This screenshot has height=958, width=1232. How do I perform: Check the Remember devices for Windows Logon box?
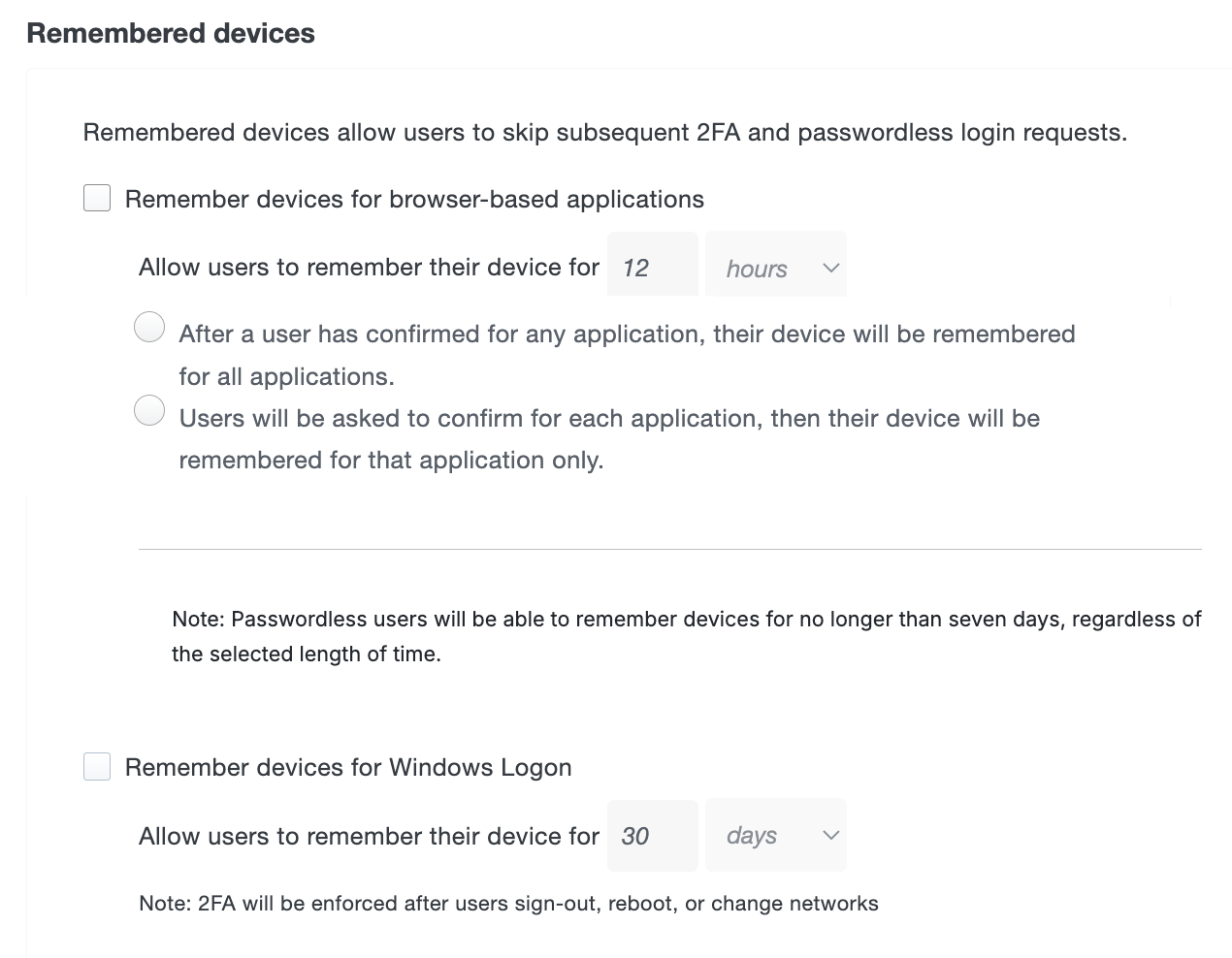point(96,766)
